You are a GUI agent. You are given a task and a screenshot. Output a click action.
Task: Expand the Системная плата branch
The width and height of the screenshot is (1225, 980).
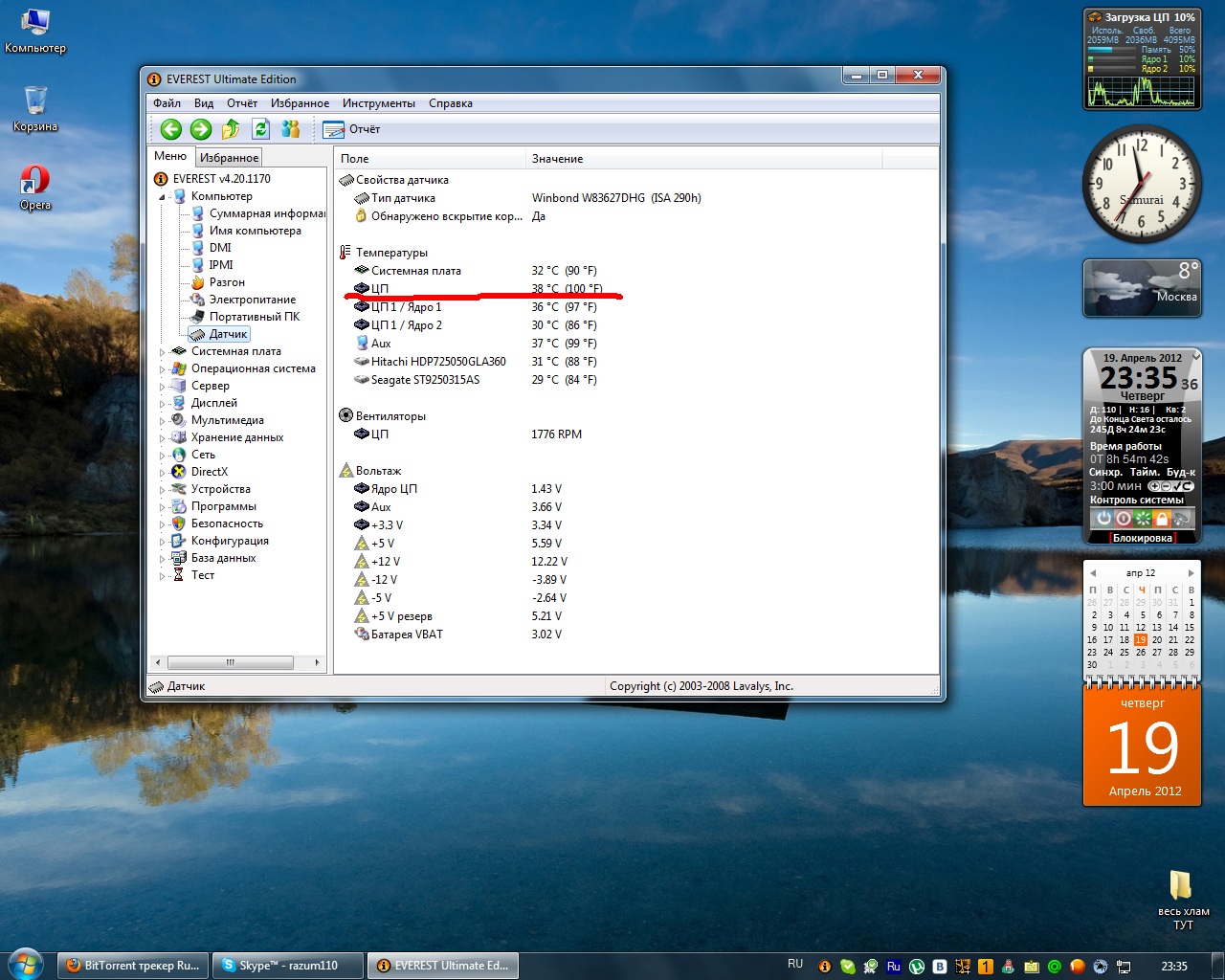pos(162,352)
